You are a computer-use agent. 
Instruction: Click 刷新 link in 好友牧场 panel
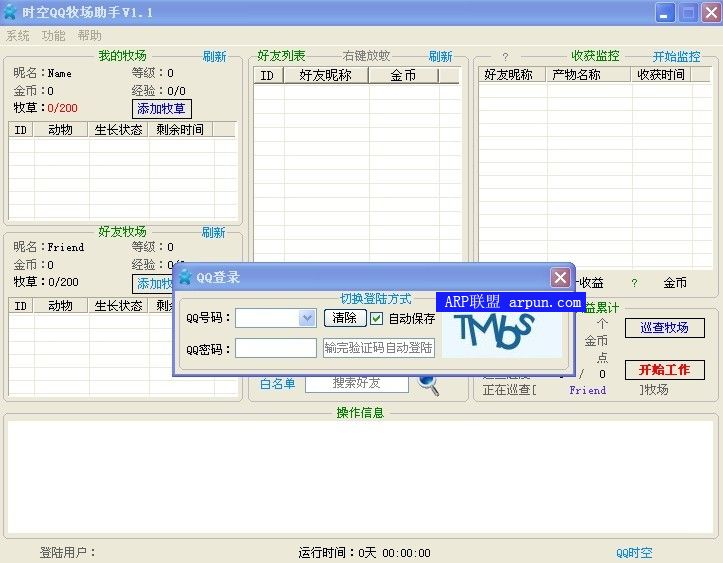[213, 232]
